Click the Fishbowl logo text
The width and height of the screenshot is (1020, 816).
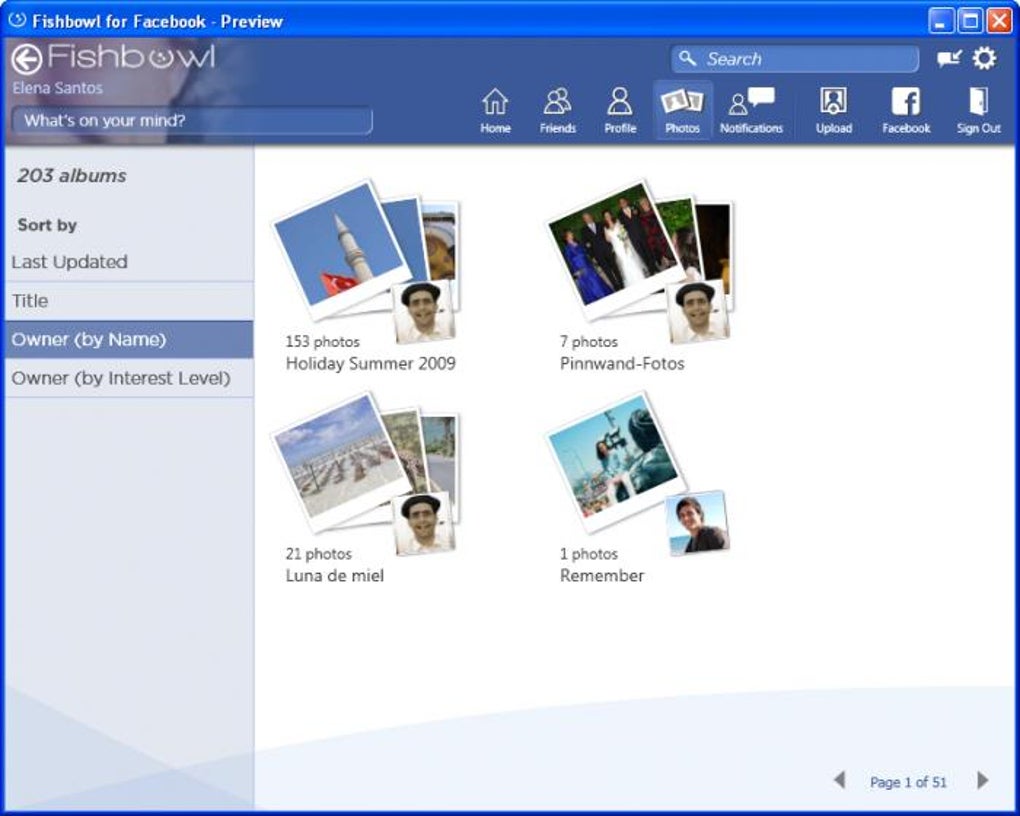coord(131,57)
